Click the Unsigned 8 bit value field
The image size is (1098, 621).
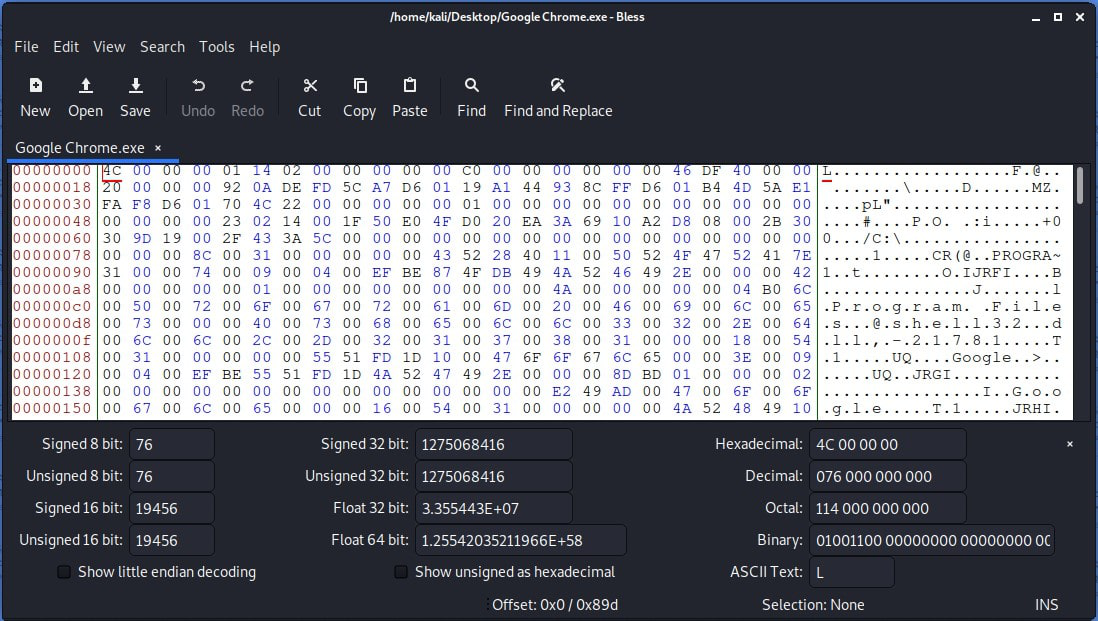[172, 476]
